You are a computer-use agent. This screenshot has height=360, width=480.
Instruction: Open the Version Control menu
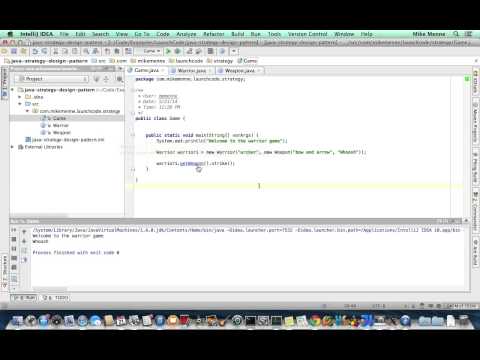[x=307, y=34]
